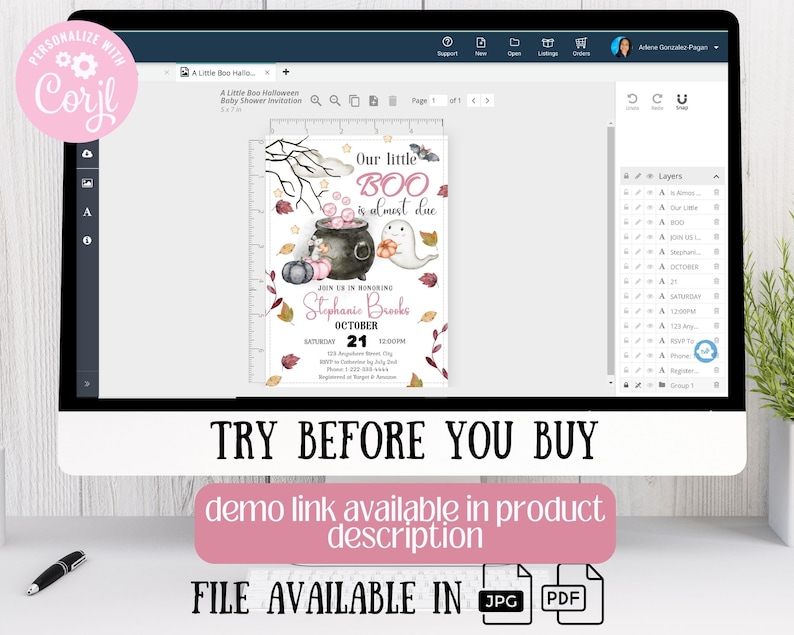Toggle lock for all layers in header

pos(626,176)
